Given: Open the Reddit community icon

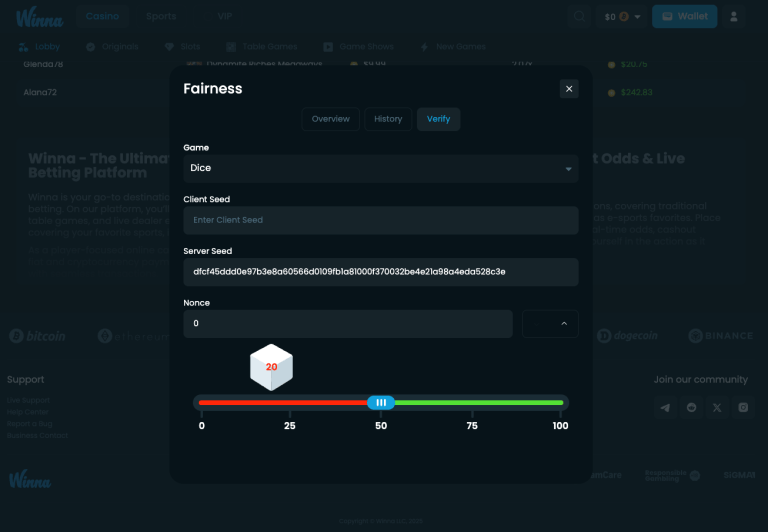Looking at the screenshot, I should click(x=692, y=407).
